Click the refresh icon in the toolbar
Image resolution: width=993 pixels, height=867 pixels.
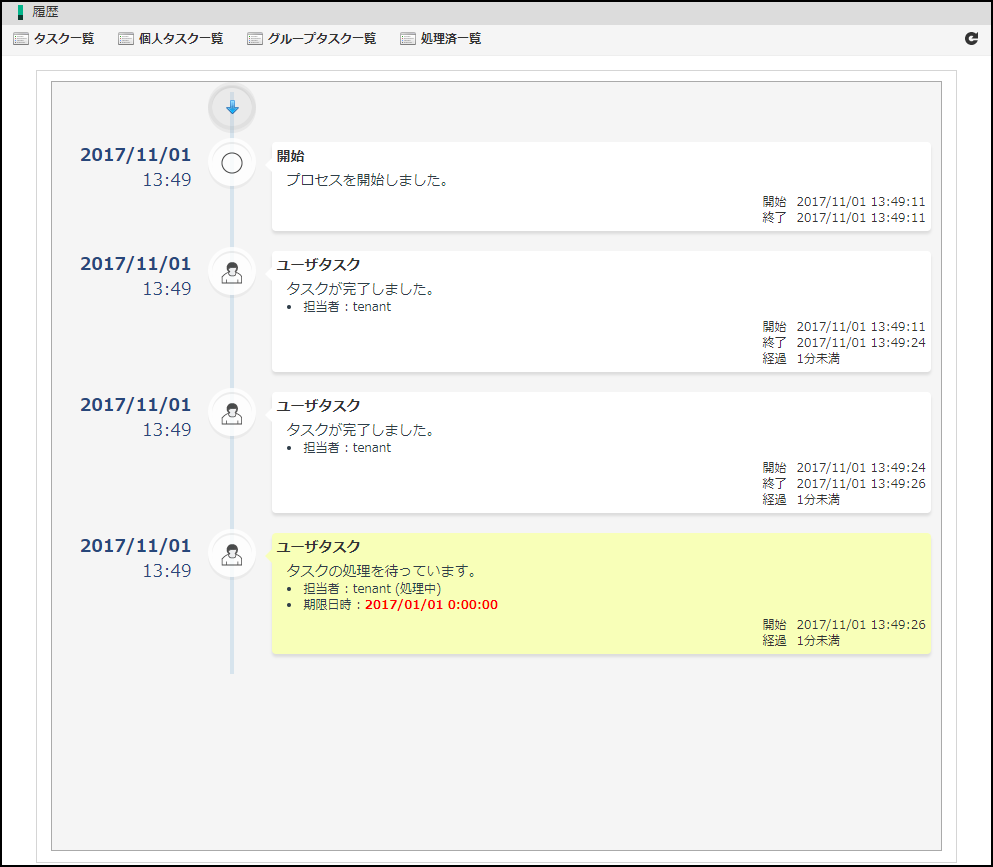tap(971, 39)
